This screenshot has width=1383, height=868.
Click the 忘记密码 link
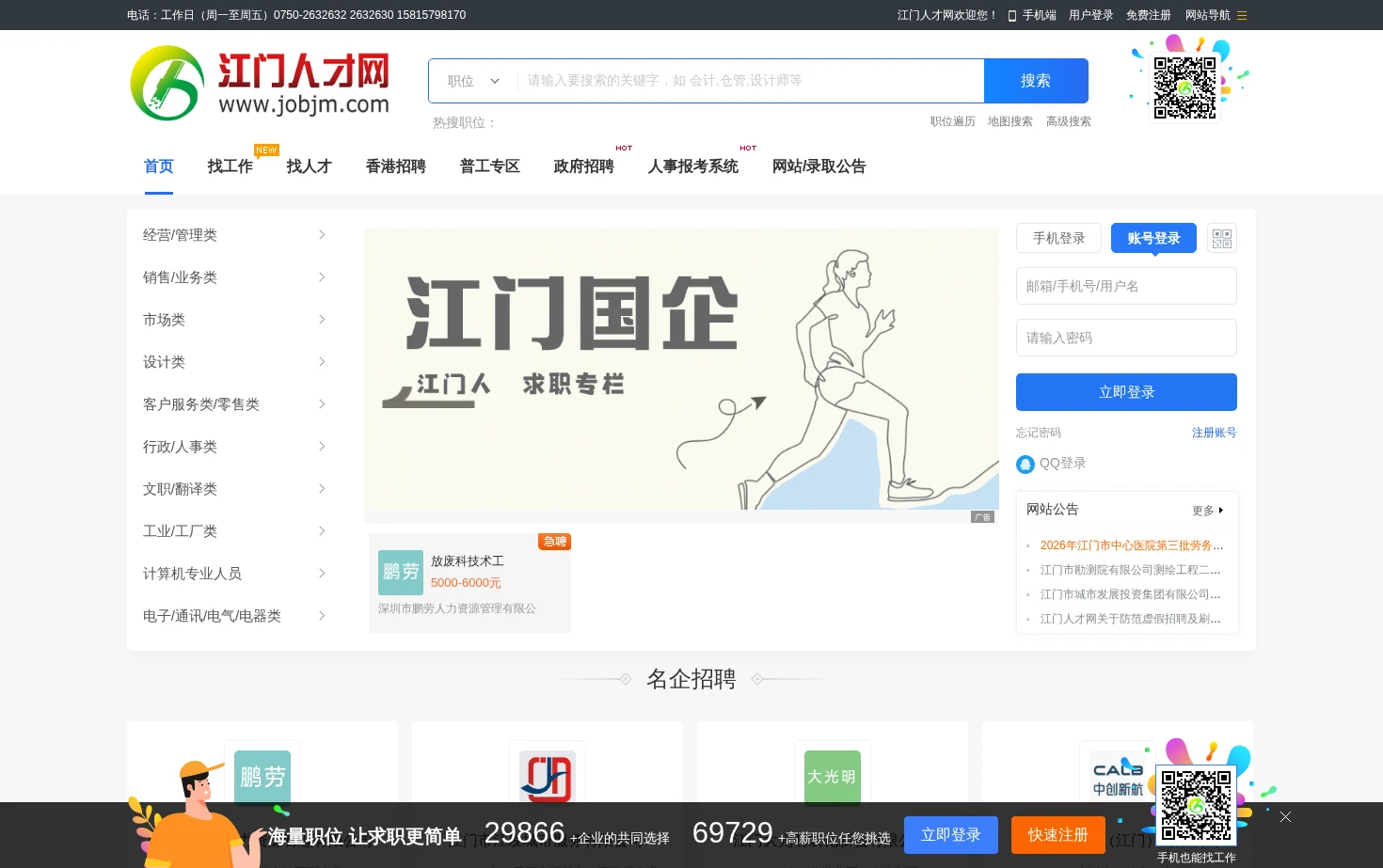pyautogui.click(x=1039, y=433)
